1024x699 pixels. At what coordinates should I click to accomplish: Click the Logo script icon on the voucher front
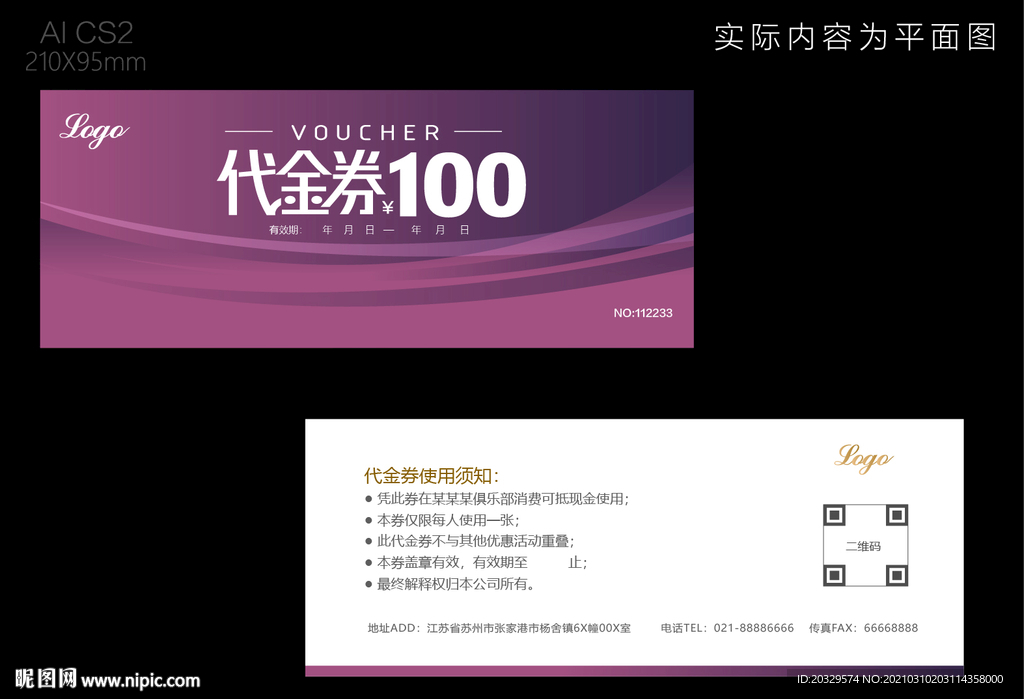pos(93,130)
